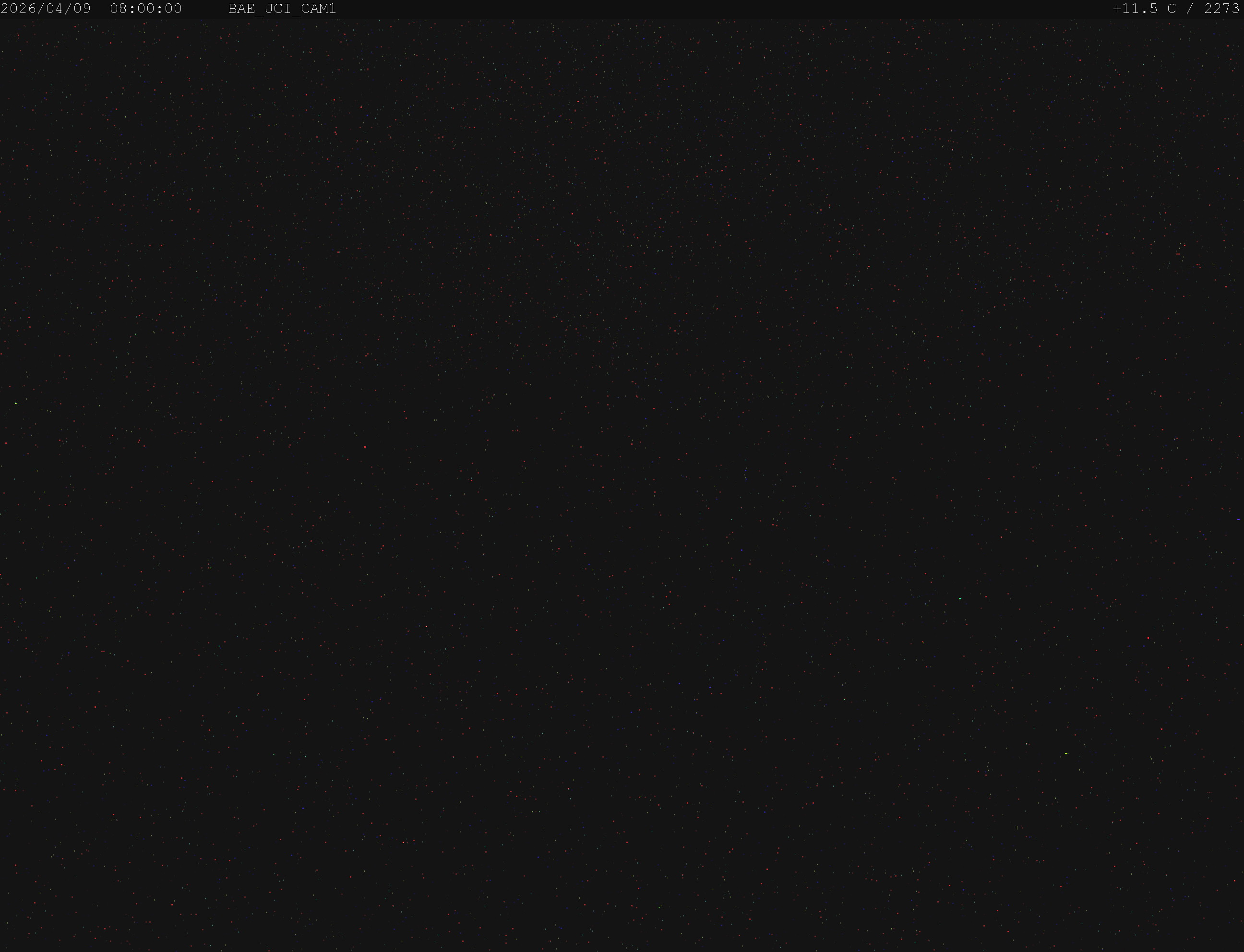Click the day digits 09 in date
The width and height of the screenshot is (1244, 952).
(x=82, y=9)
